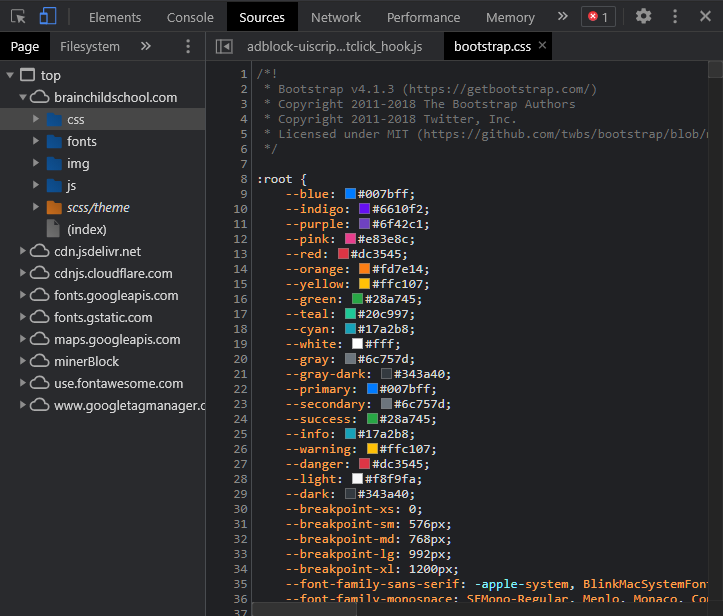This screenshot has width=723, height=616.
Task: Switch to adblock-uiscrip...tclick_hook.js file tab
Action: pyautogui.click(x=334, y=46)
